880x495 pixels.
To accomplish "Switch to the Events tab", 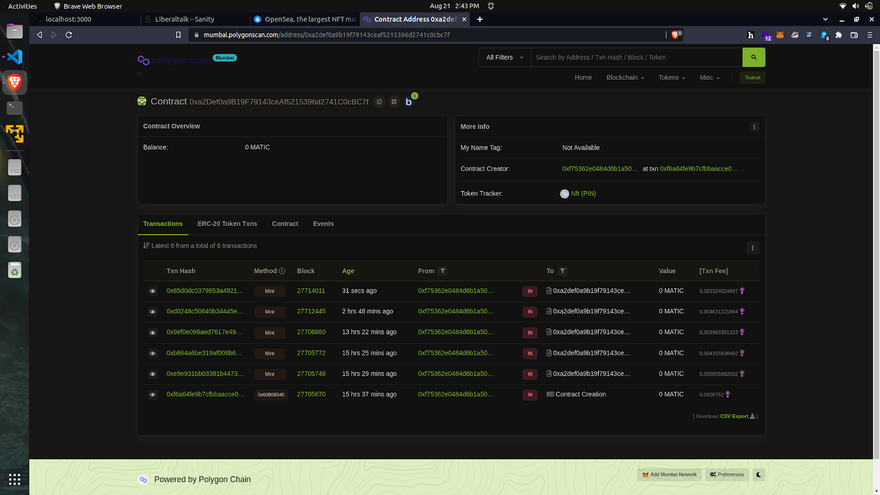I will coord(323,224).
